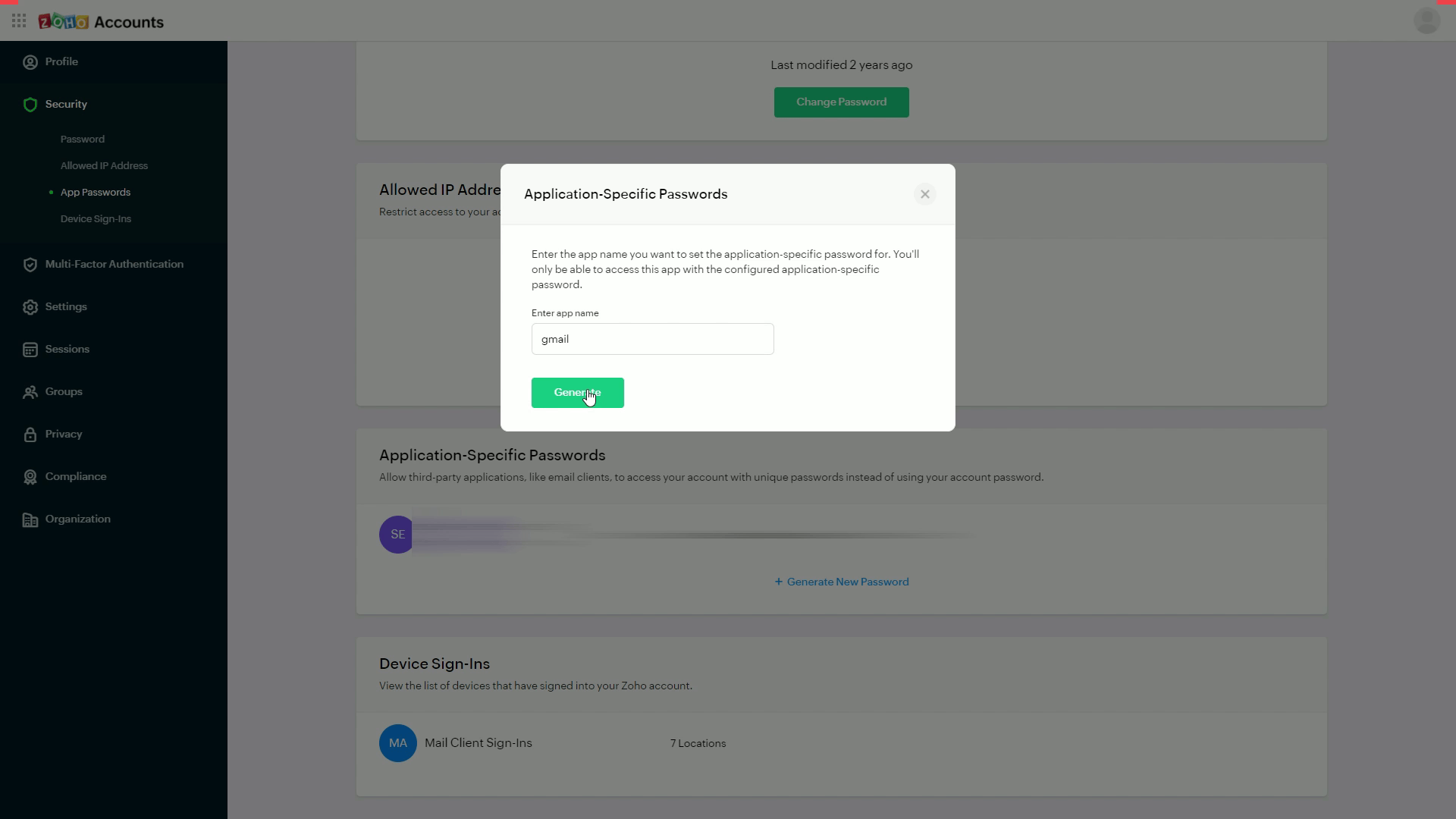Click the Security shield icon
The height and width of the screenshot is (819, 1456).
[30, 105]
